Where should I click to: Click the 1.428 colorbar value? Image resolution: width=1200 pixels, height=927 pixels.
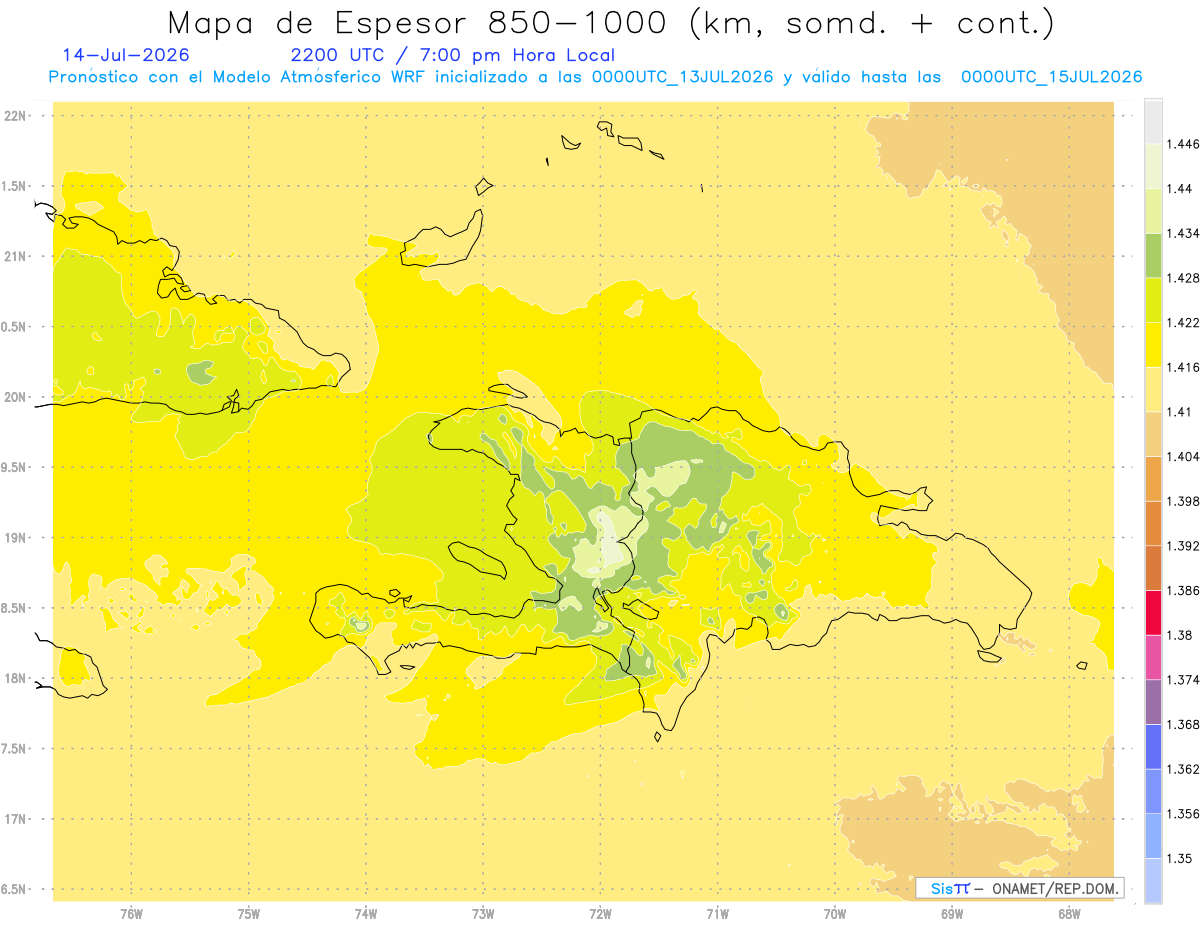pos(1182,278)
